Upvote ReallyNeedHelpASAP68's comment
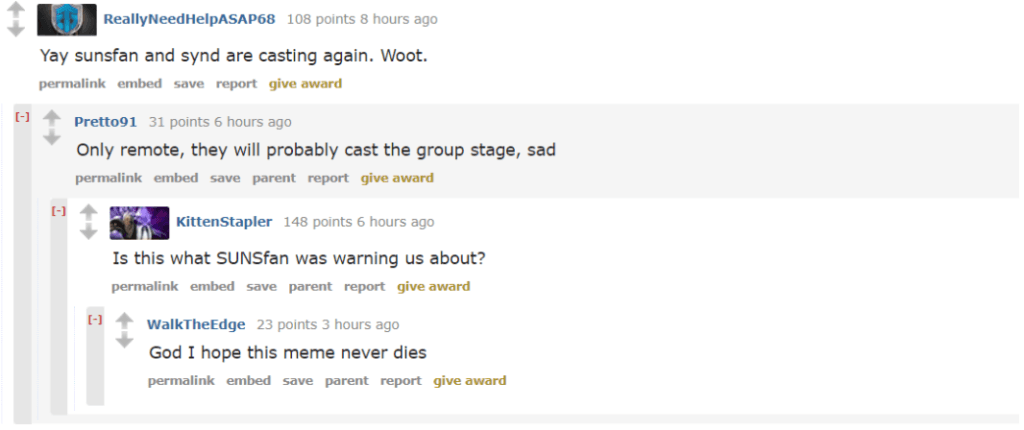 (x=16, y=10)
